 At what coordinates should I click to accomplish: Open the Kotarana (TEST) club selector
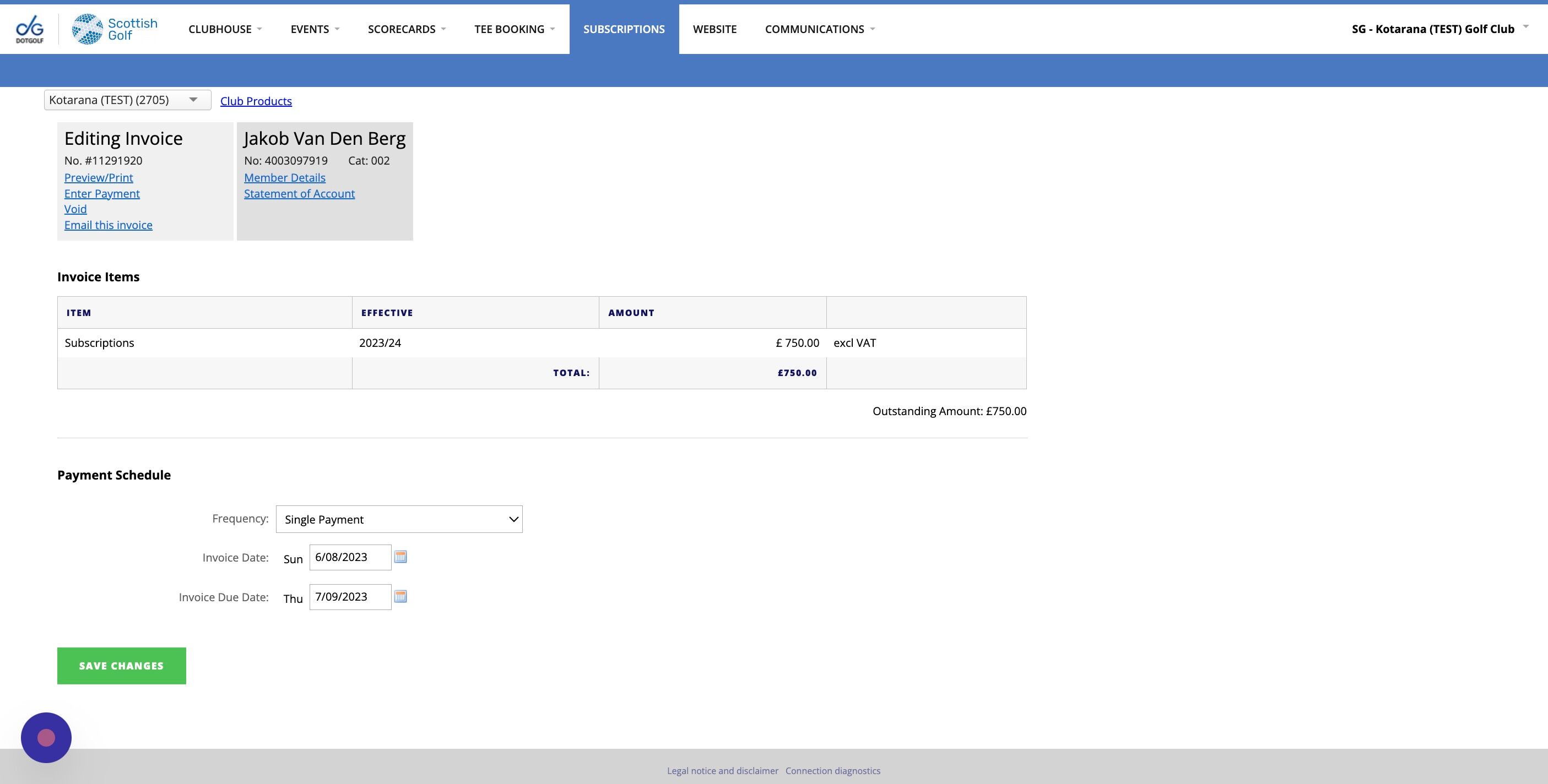pos(127,100)
